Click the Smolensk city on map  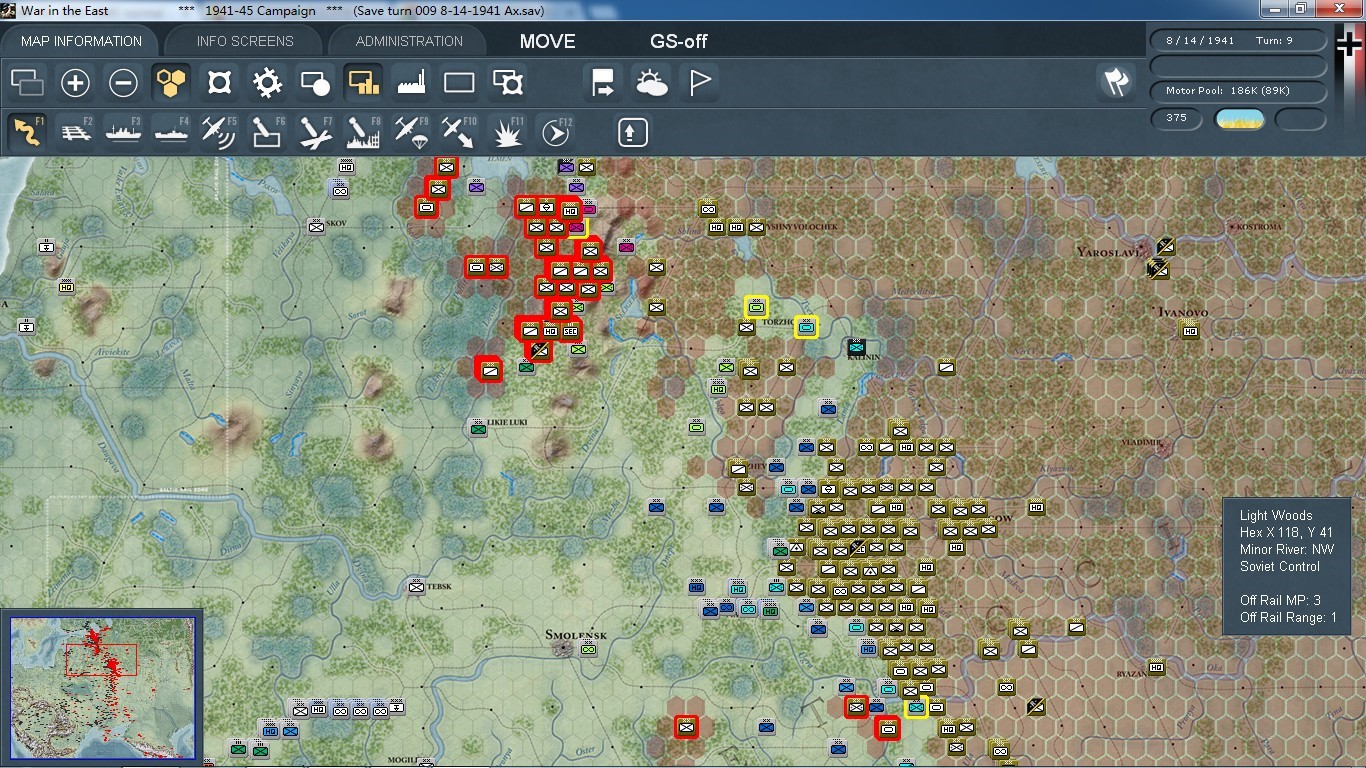(565, 648)
